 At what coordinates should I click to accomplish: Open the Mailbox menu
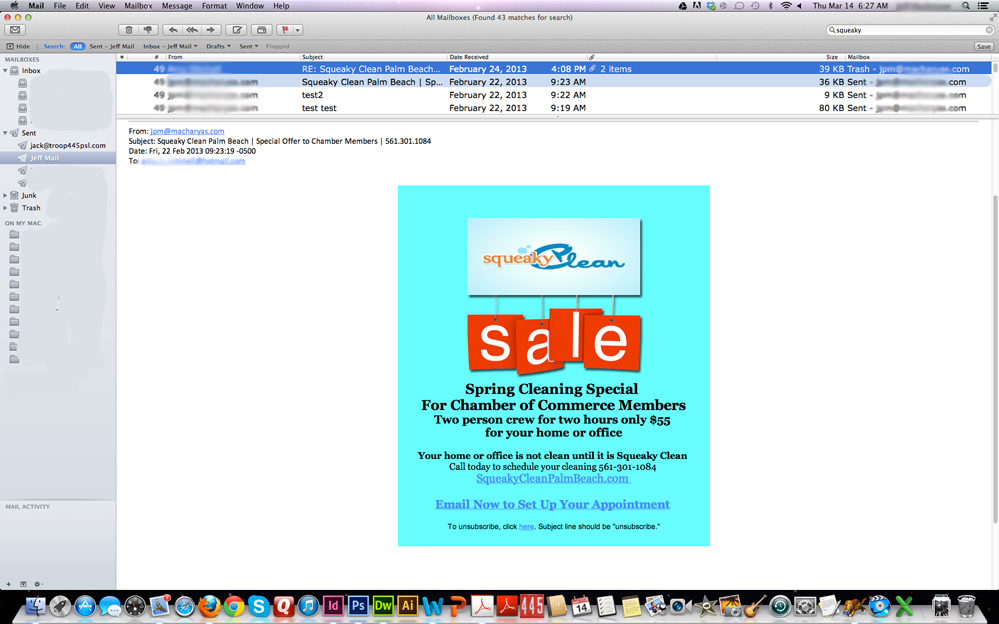tap(138, 6)
